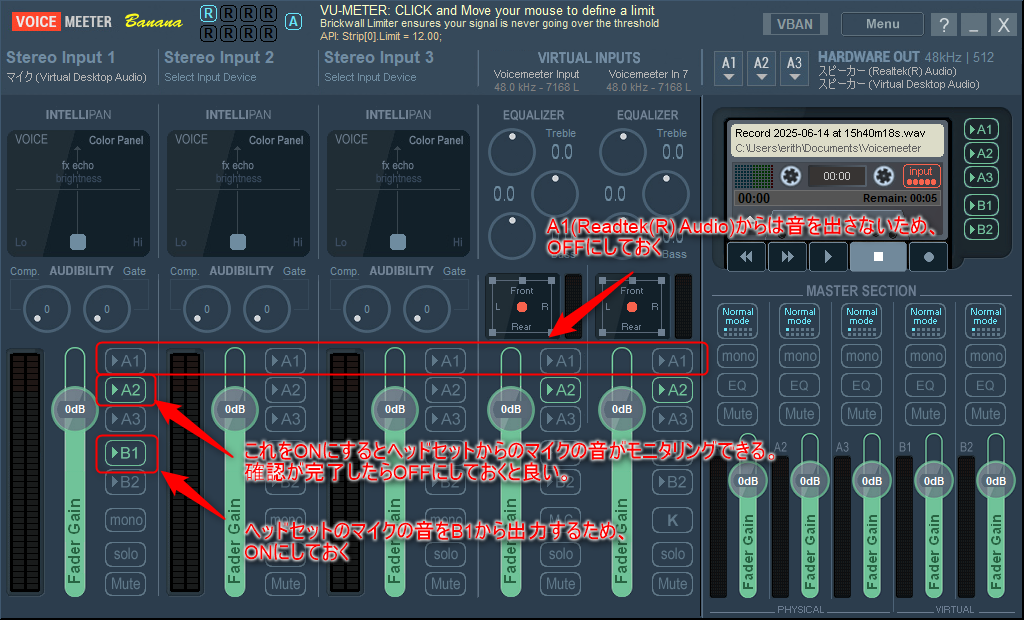Toggle A2 on second virtual input strip
The height and width of the screenshot is (620, 1024).
coord(673,390)
